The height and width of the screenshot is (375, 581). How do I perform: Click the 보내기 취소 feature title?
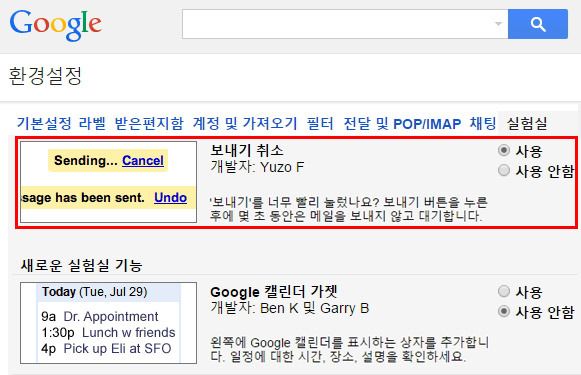click(x=247, y=150)
